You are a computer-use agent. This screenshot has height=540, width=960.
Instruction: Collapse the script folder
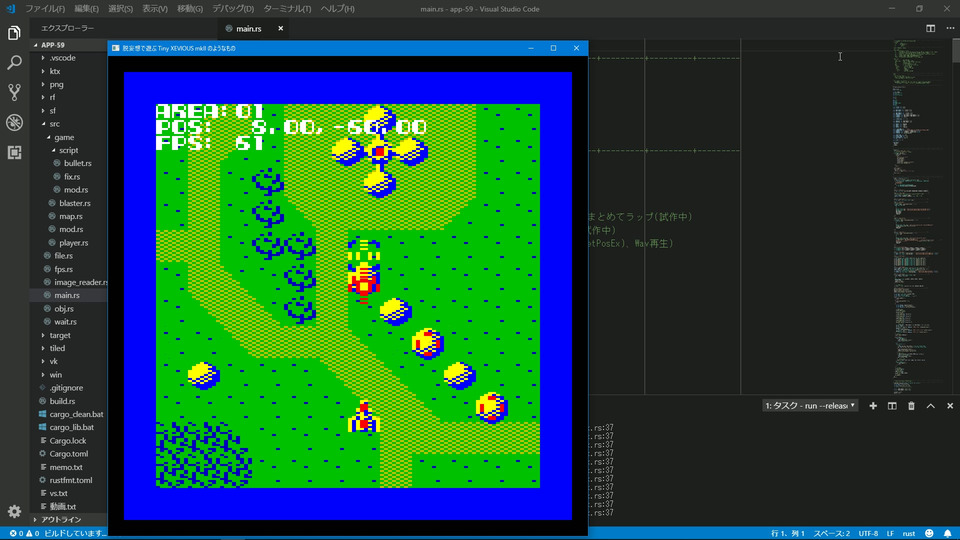[x=69, y=150]
